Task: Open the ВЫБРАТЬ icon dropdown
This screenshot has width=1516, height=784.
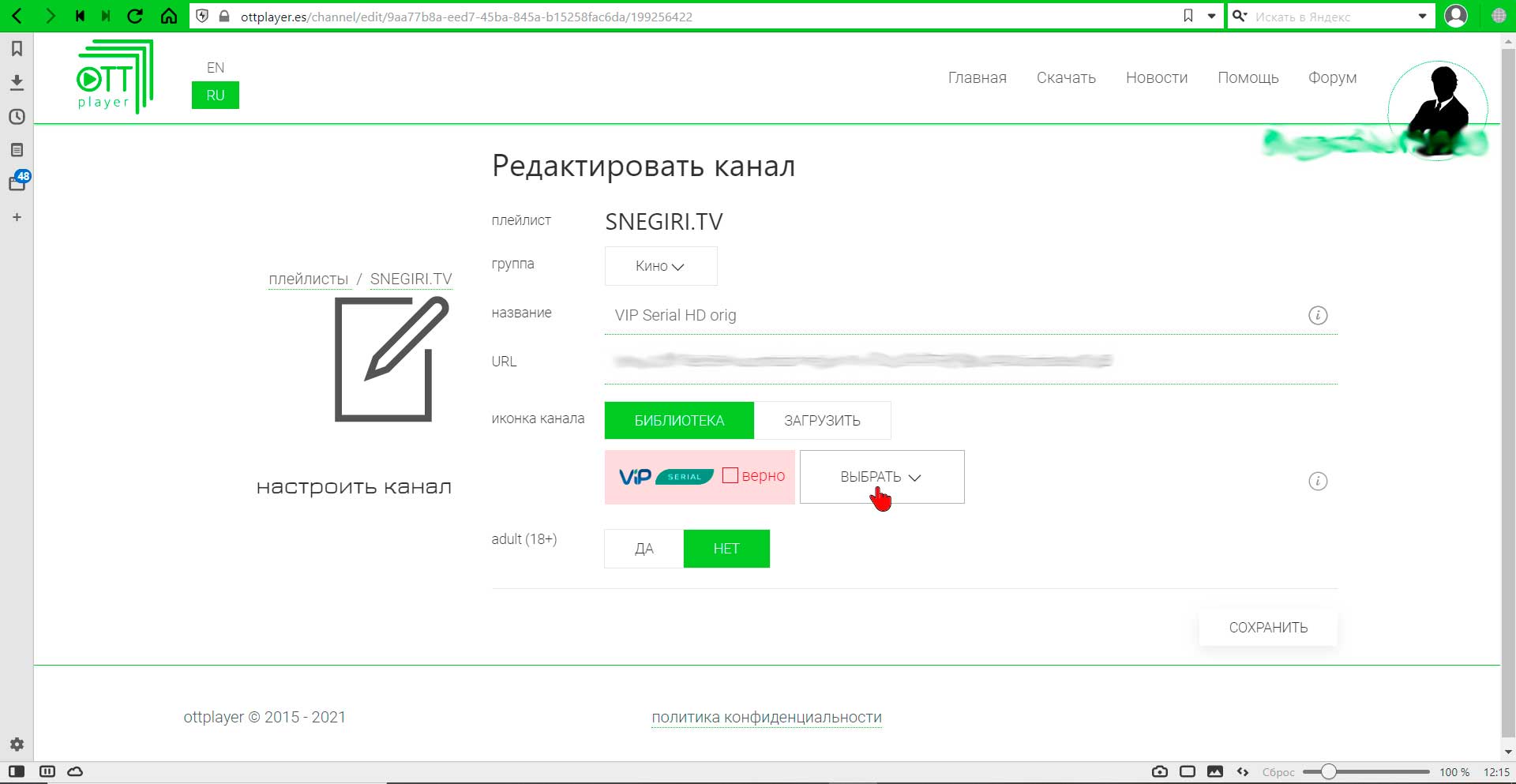Action: click(x=882, y=477)
